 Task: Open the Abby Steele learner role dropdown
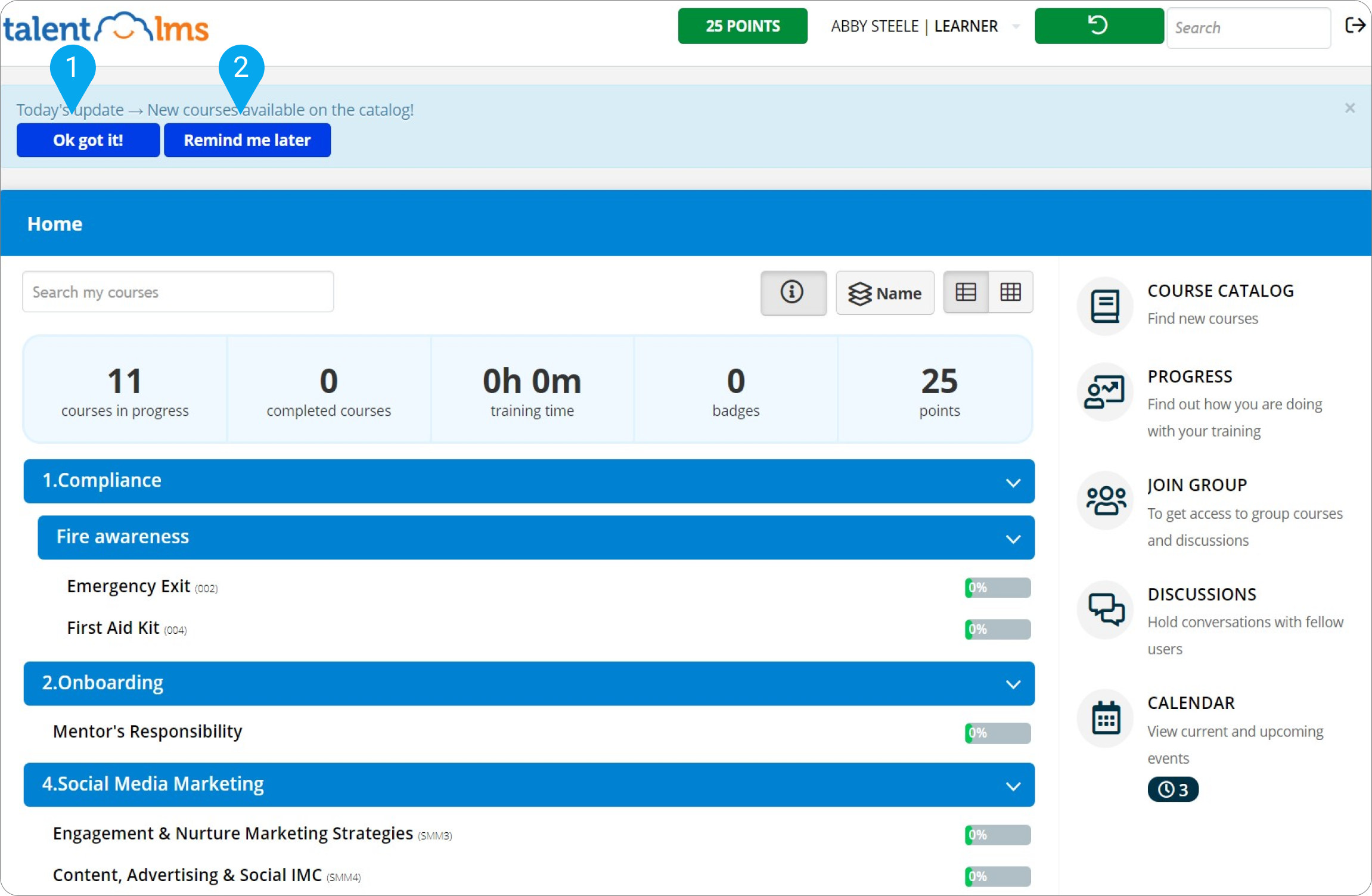coord(926,26)
